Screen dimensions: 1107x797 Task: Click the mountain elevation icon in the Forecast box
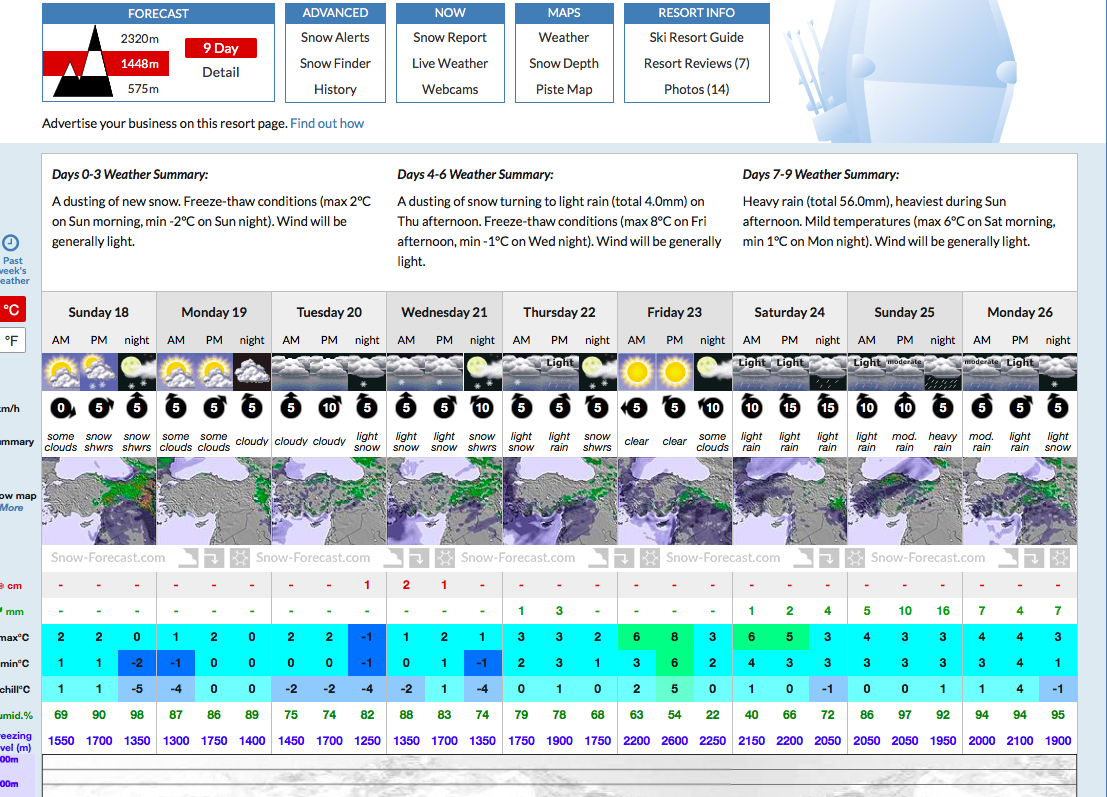click(x=83, y=61)
